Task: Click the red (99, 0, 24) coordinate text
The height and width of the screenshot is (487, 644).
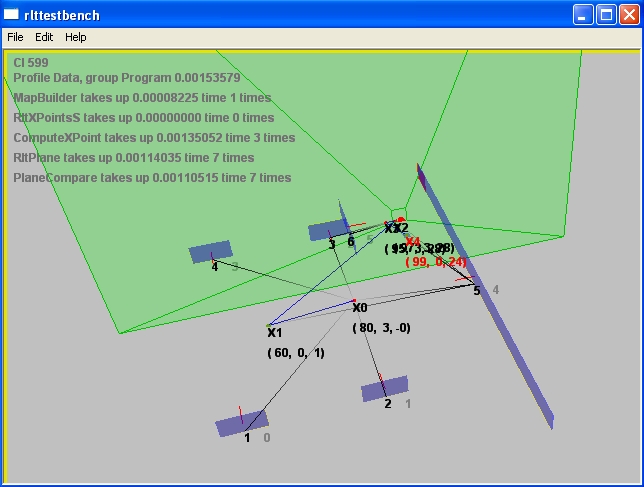Action: tap(436, 262)
